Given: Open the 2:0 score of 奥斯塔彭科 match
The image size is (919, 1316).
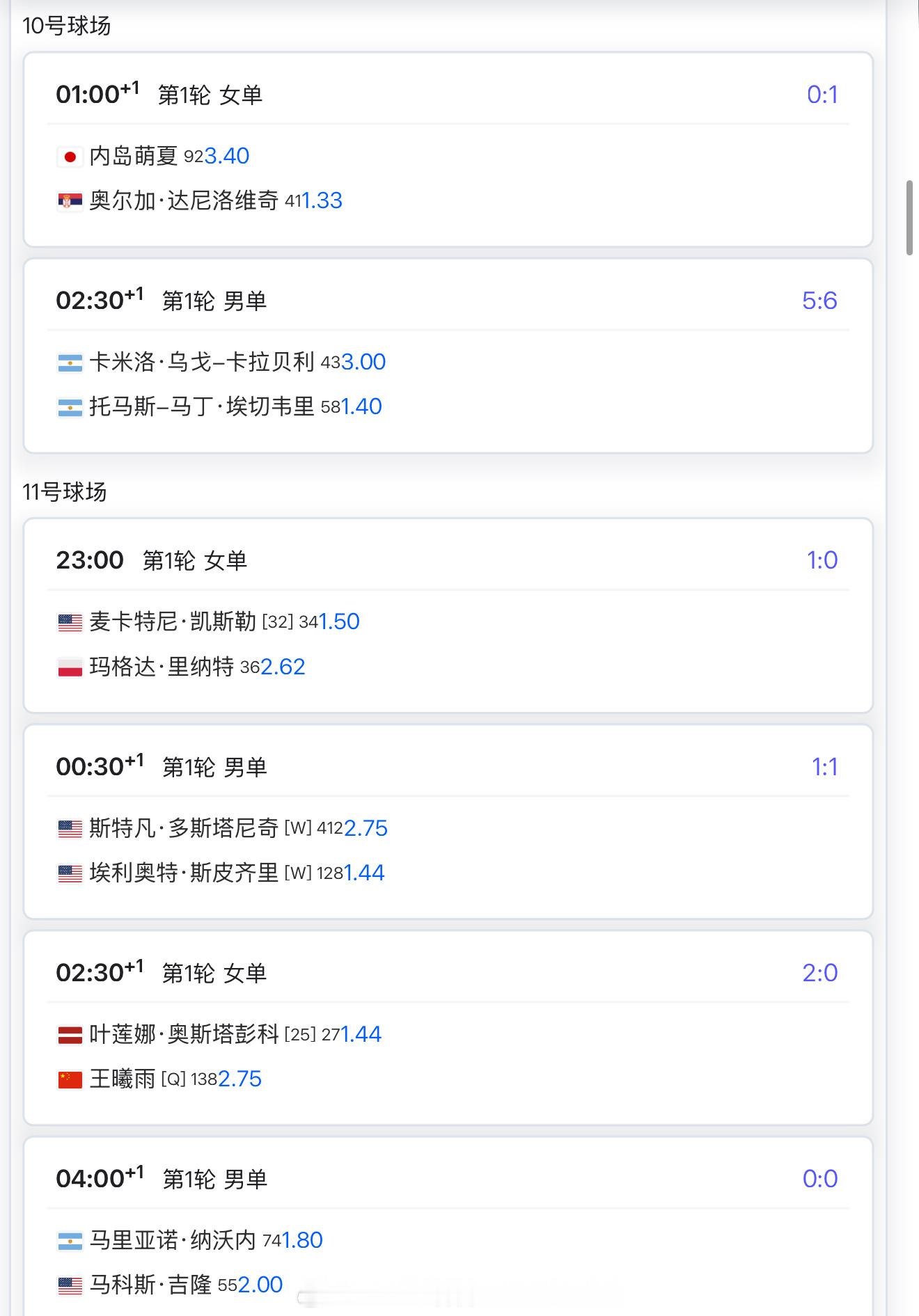Looking at the screenshot, I should 820,973.
